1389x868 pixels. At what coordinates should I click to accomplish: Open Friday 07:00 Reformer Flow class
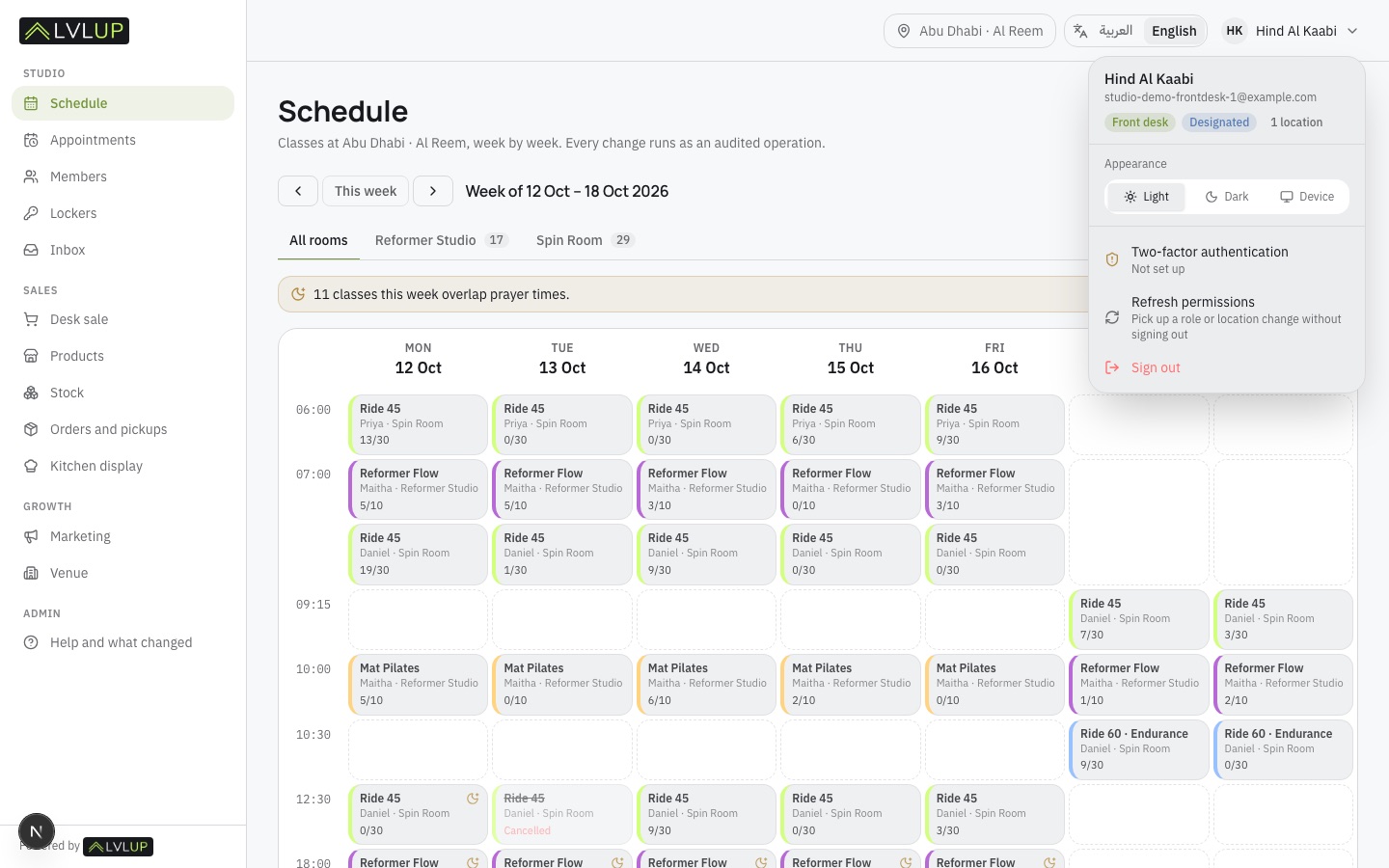[x=994, y=489]
